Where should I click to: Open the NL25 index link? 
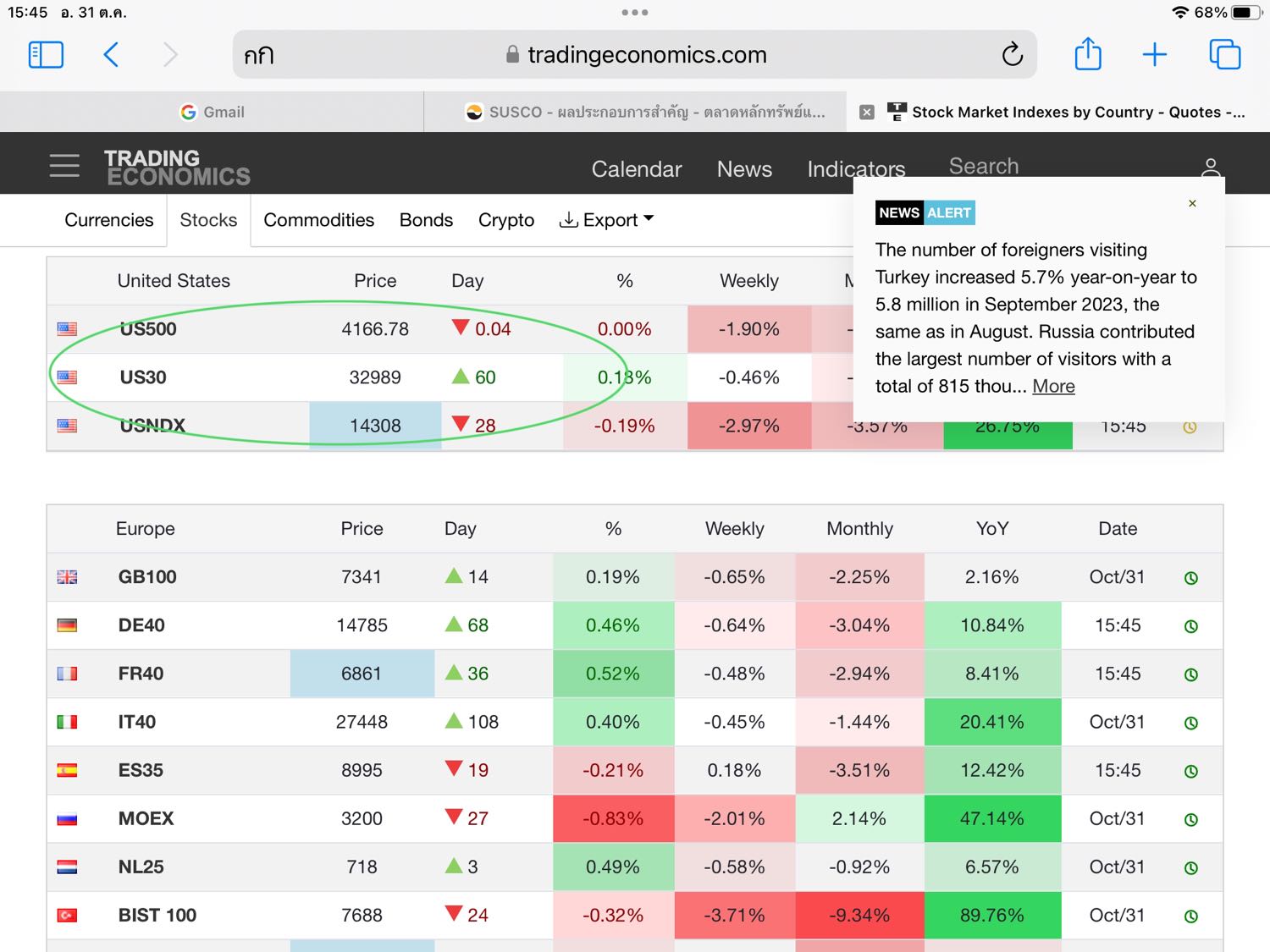[x=141, y=867]
